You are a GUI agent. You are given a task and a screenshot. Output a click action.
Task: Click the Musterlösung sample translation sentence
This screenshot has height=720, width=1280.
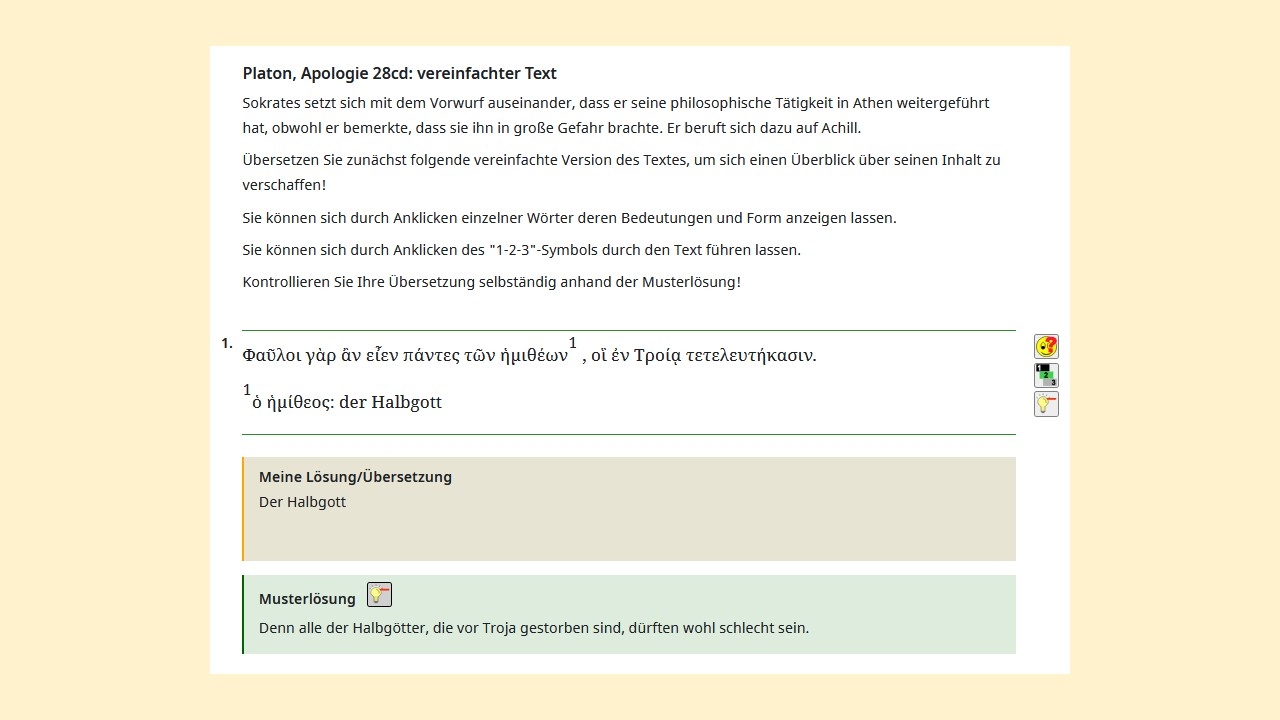point(533,628)
